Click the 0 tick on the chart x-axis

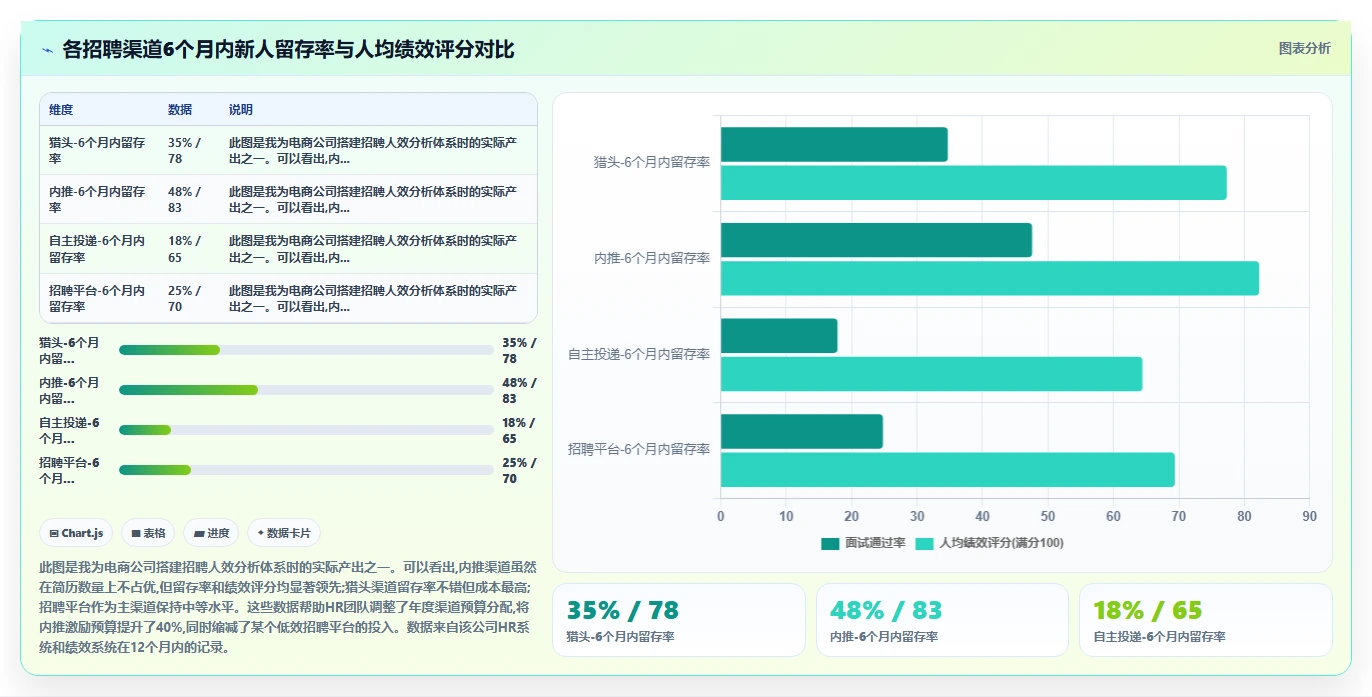tap(720, 516)
